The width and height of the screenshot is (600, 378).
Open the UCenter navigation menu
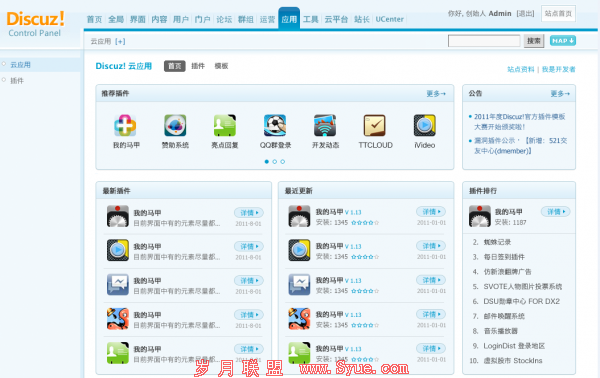(390, 19)
